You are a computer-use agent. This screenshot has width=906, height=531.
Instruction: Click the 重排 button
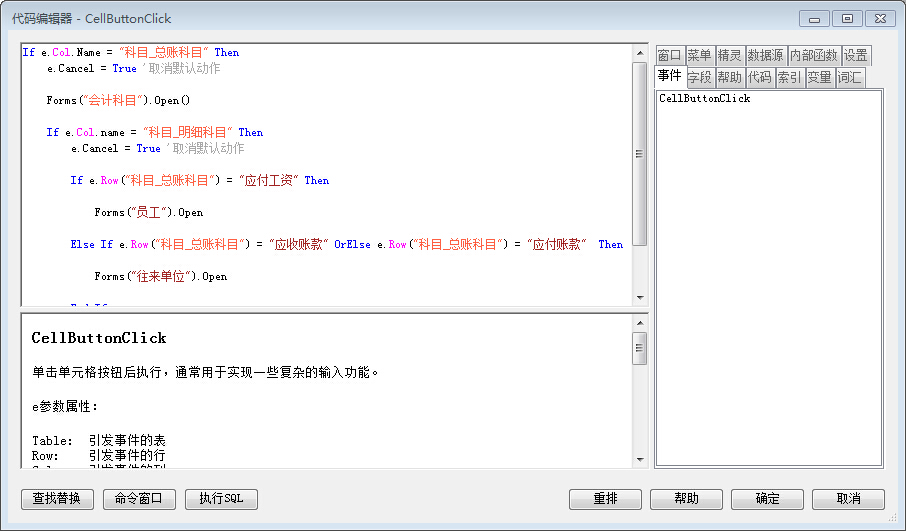tap(605, 499)
